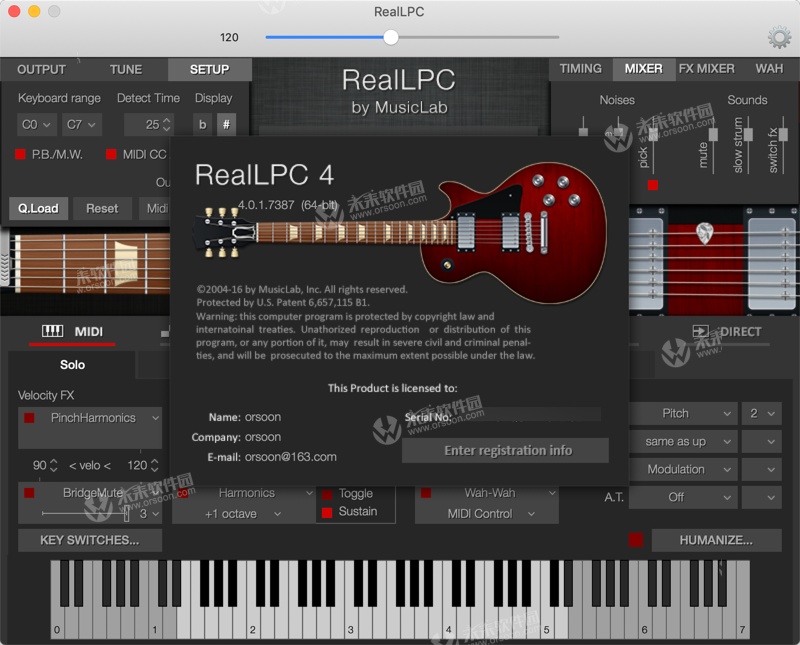Viewport: 800px width, 645px height.
Task: Enable the Sustain pedal option
Action: coord(328,512)
